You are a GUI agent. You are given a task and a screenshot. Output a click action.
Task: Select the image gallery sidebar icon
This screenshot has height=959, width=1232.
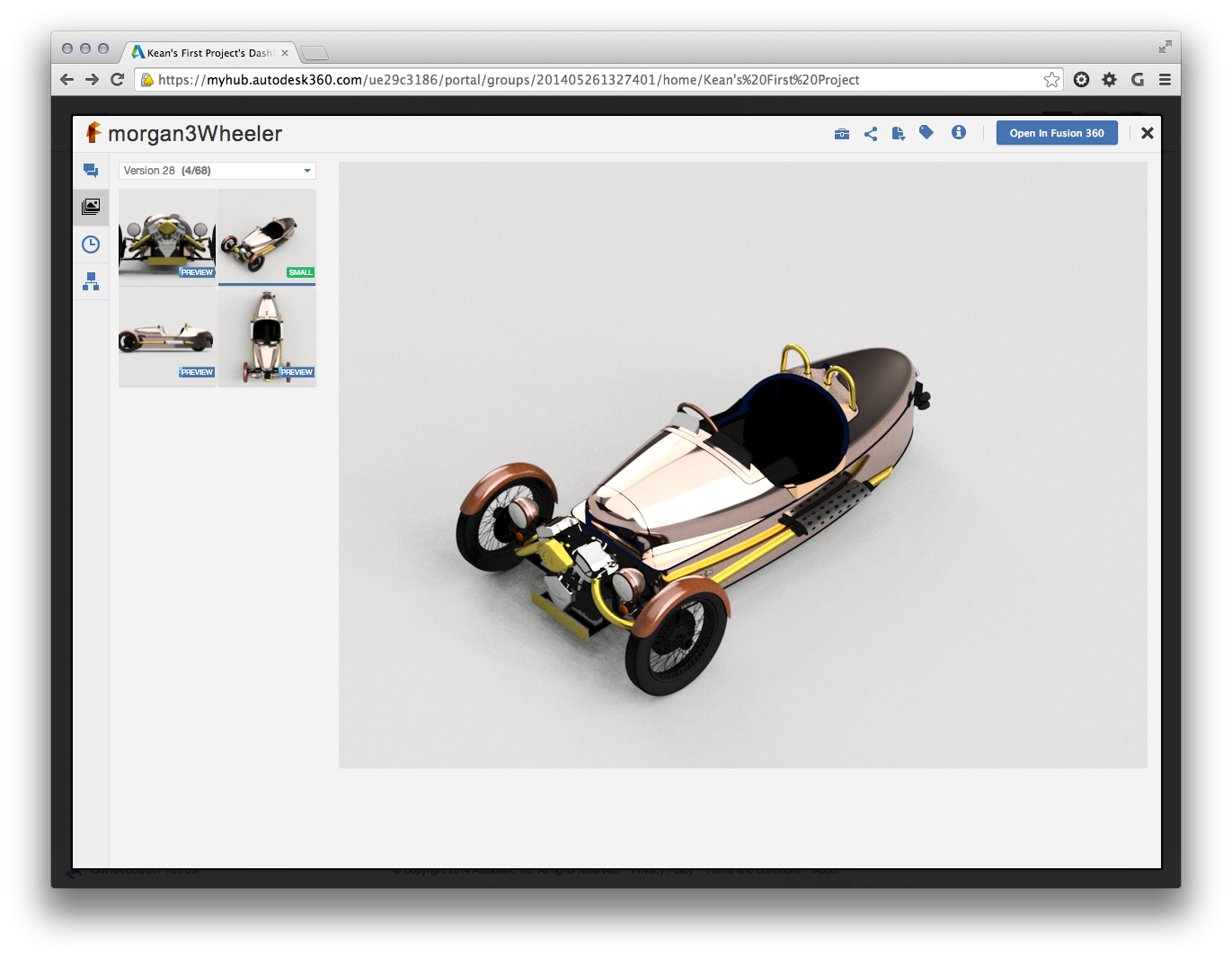click(91, 207)
